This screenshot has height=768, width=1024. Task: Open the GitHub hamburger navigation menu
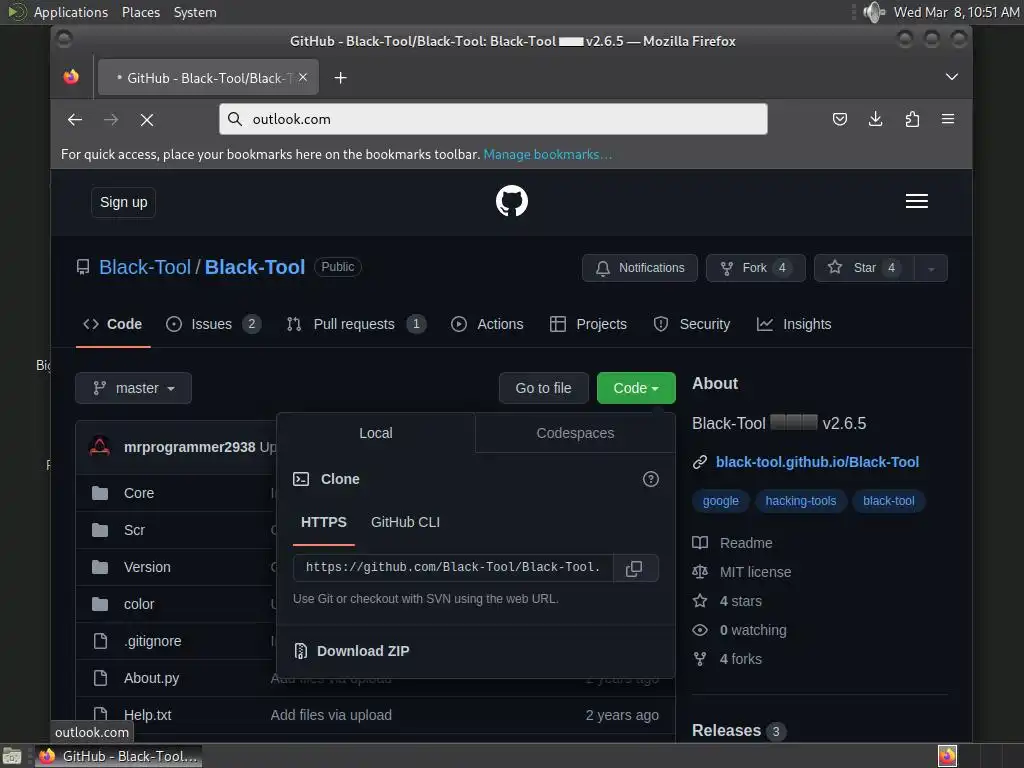916,201
